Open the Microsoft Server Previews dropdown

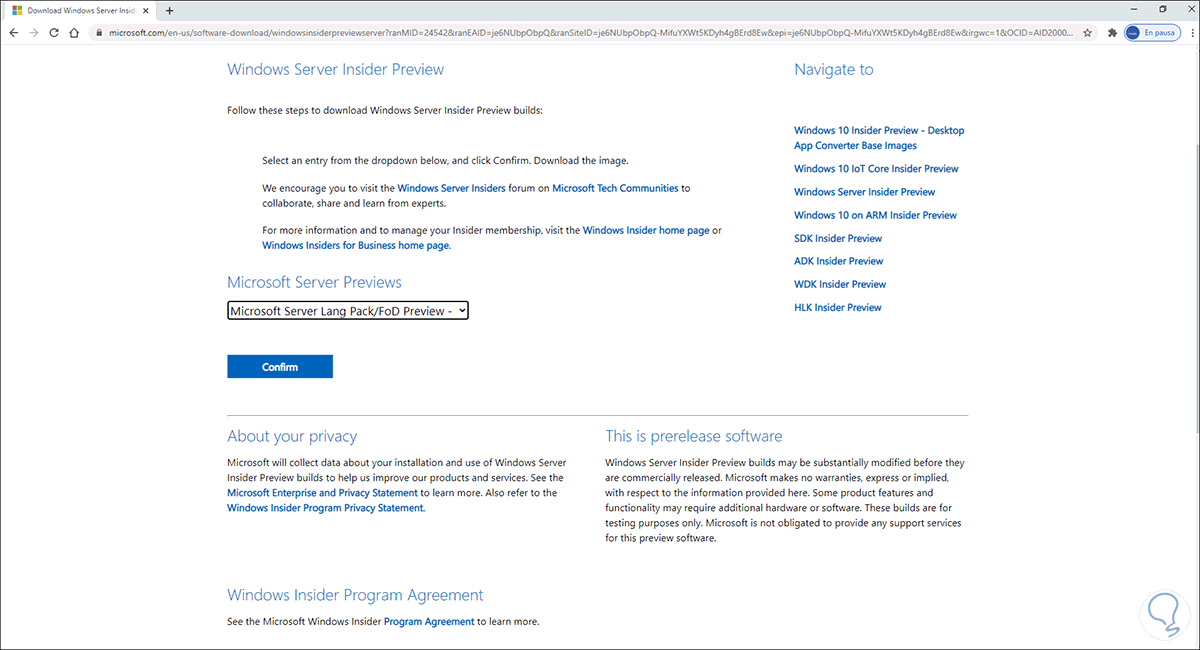(x=347, y=310)
